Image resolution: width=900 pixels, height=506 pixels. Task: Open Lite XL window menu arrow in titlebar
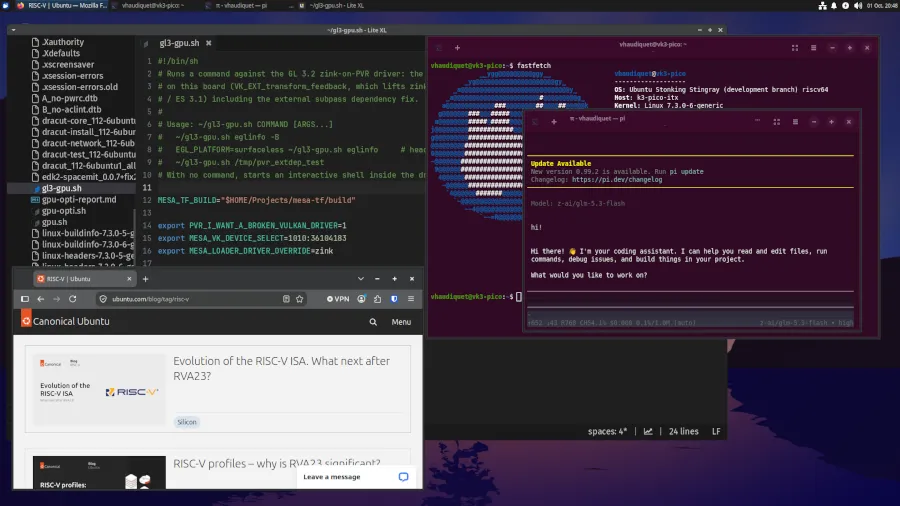[x=13, y=30]
